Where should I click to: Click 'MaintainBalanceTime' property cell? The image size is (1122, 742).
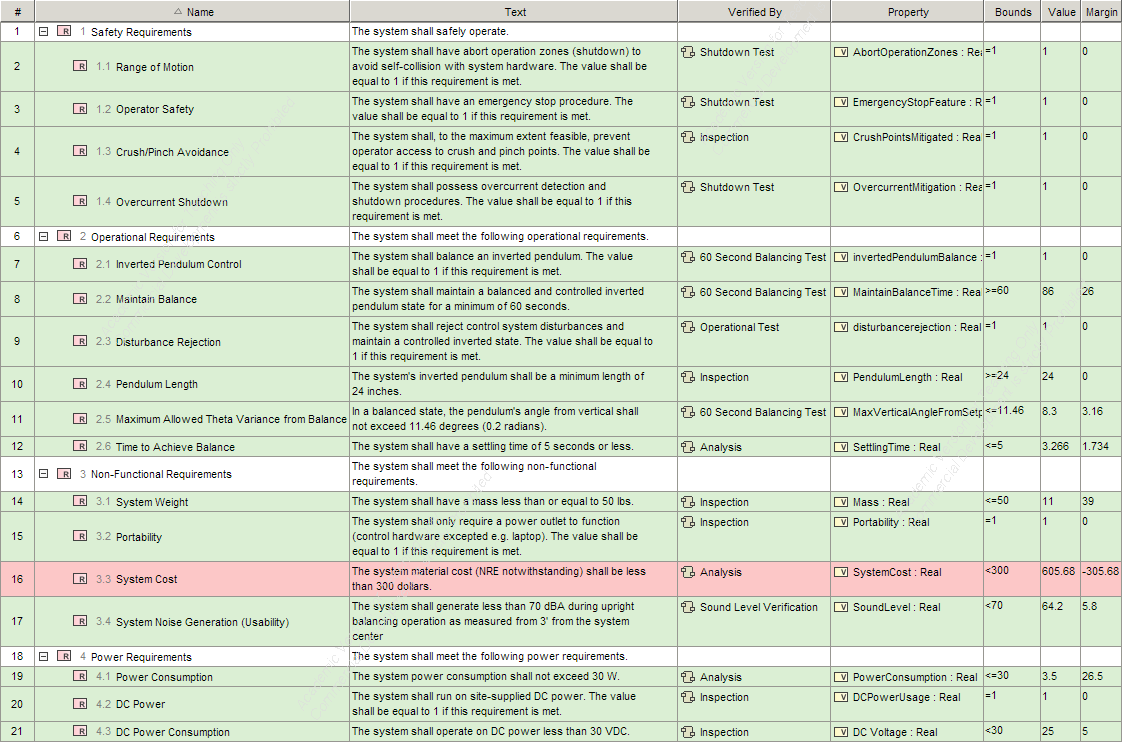coord(907,299)
